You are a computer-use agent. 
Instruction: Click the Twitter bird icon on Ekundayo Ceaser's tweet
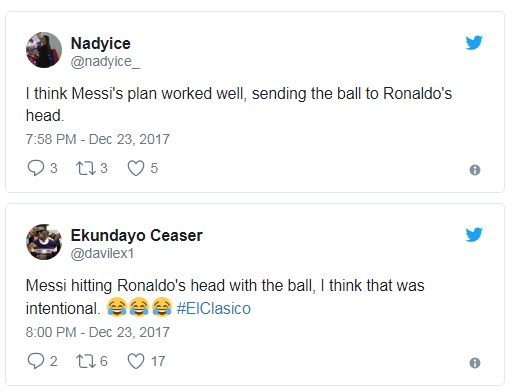474,235
